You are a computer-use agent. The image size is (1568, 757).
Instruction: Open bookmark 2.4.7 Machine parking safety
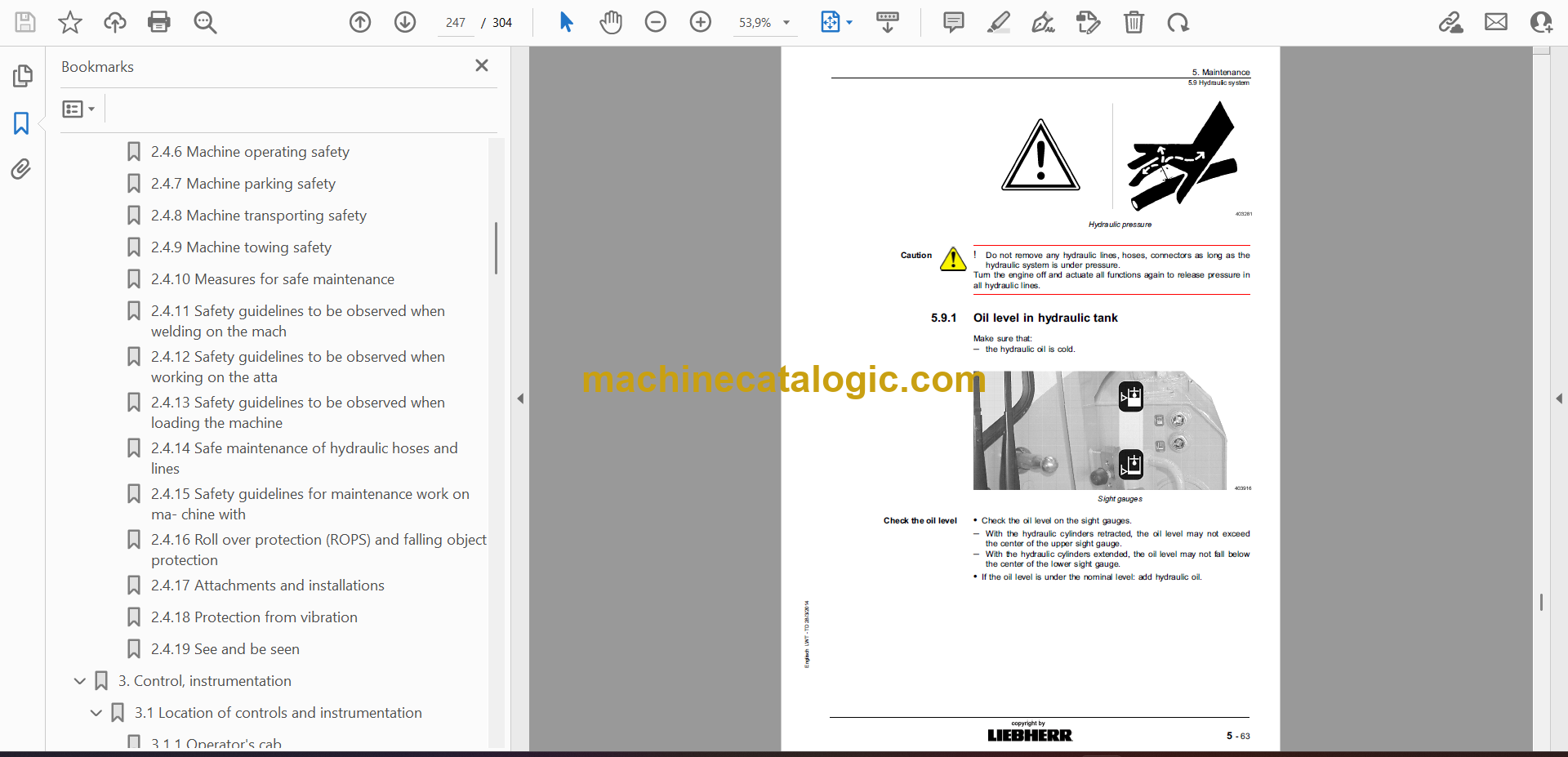243,184
